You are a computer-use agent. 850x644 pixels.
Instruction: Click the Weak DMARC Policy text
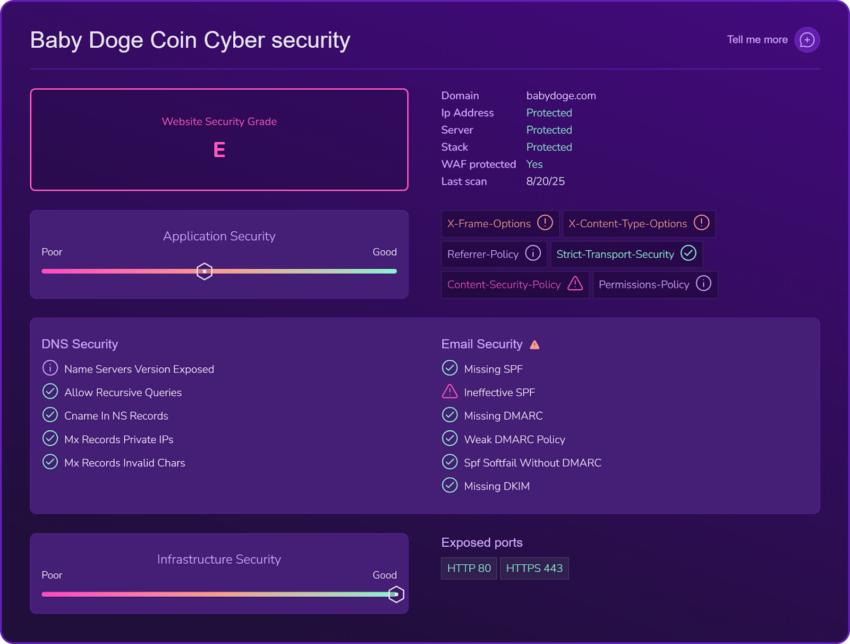point(514,440)
